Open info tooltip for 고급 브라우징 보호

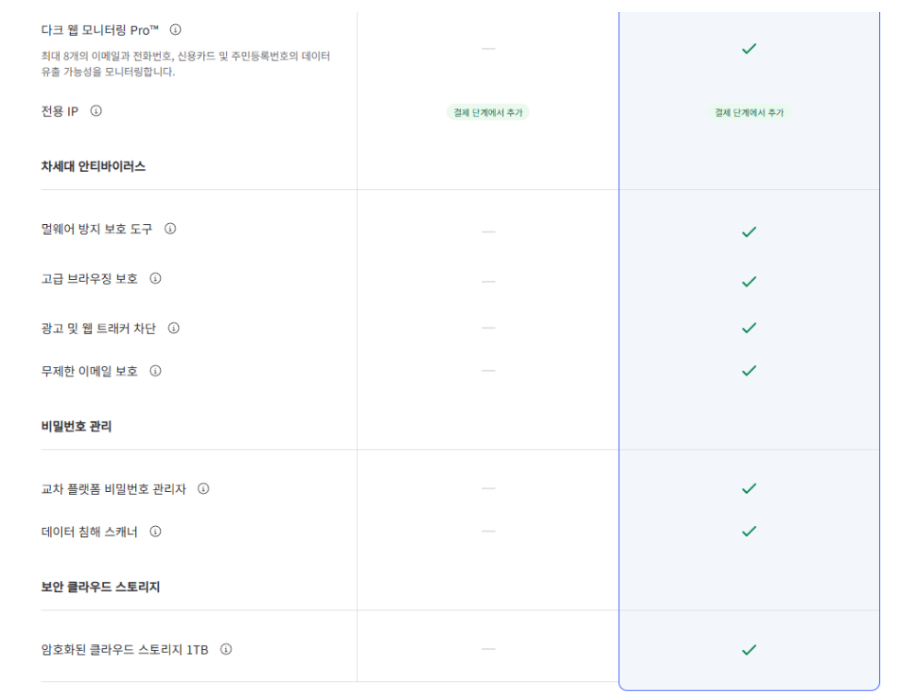point(156,279)
